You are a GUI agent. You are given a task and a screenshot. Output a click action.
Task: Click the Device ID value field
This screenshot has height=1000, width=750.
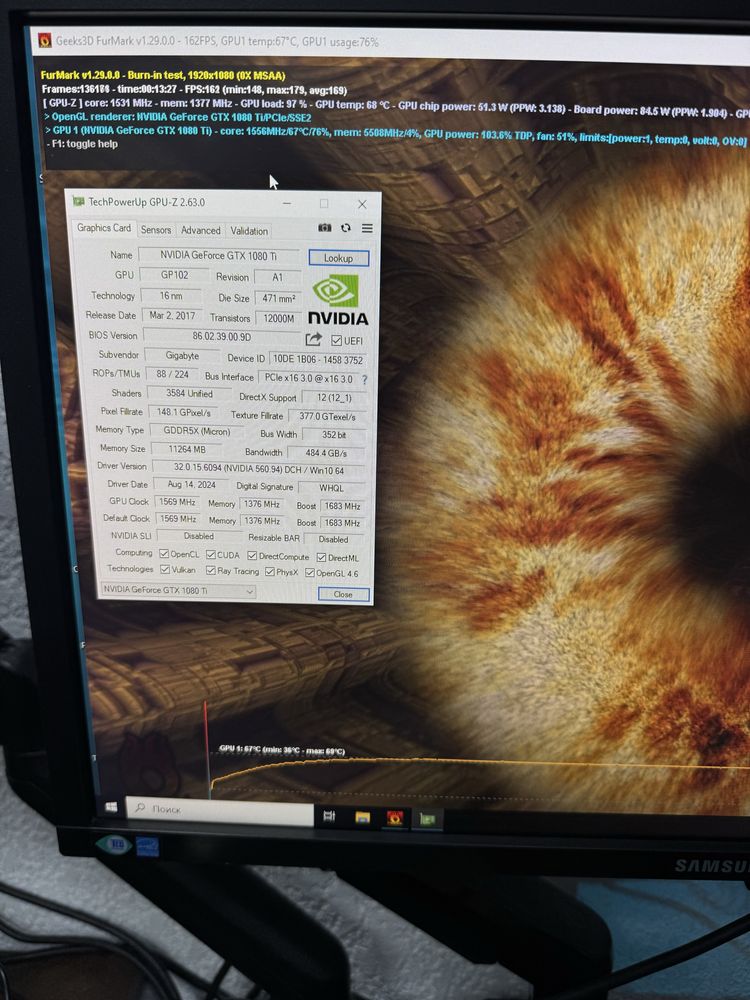click(x=318, y=359)
